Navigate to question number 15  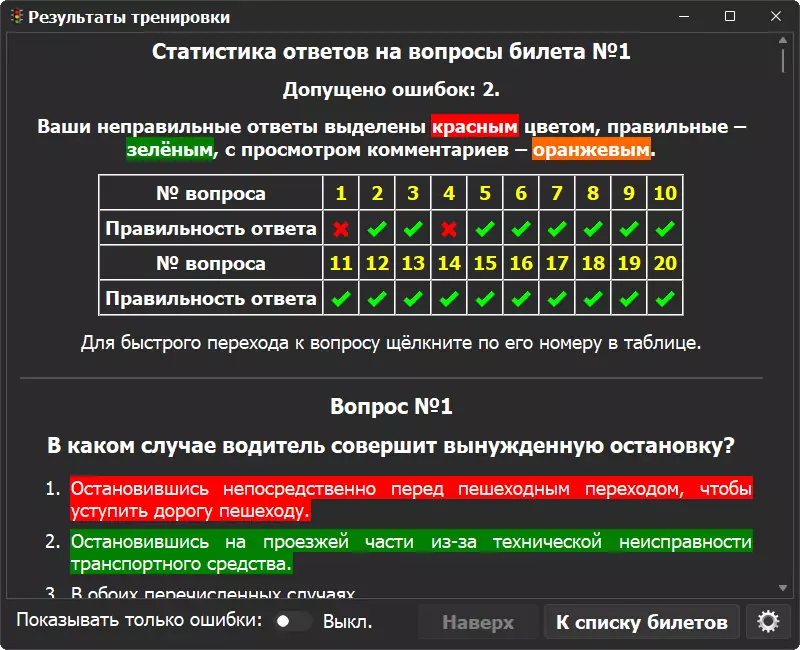(485, 263)
